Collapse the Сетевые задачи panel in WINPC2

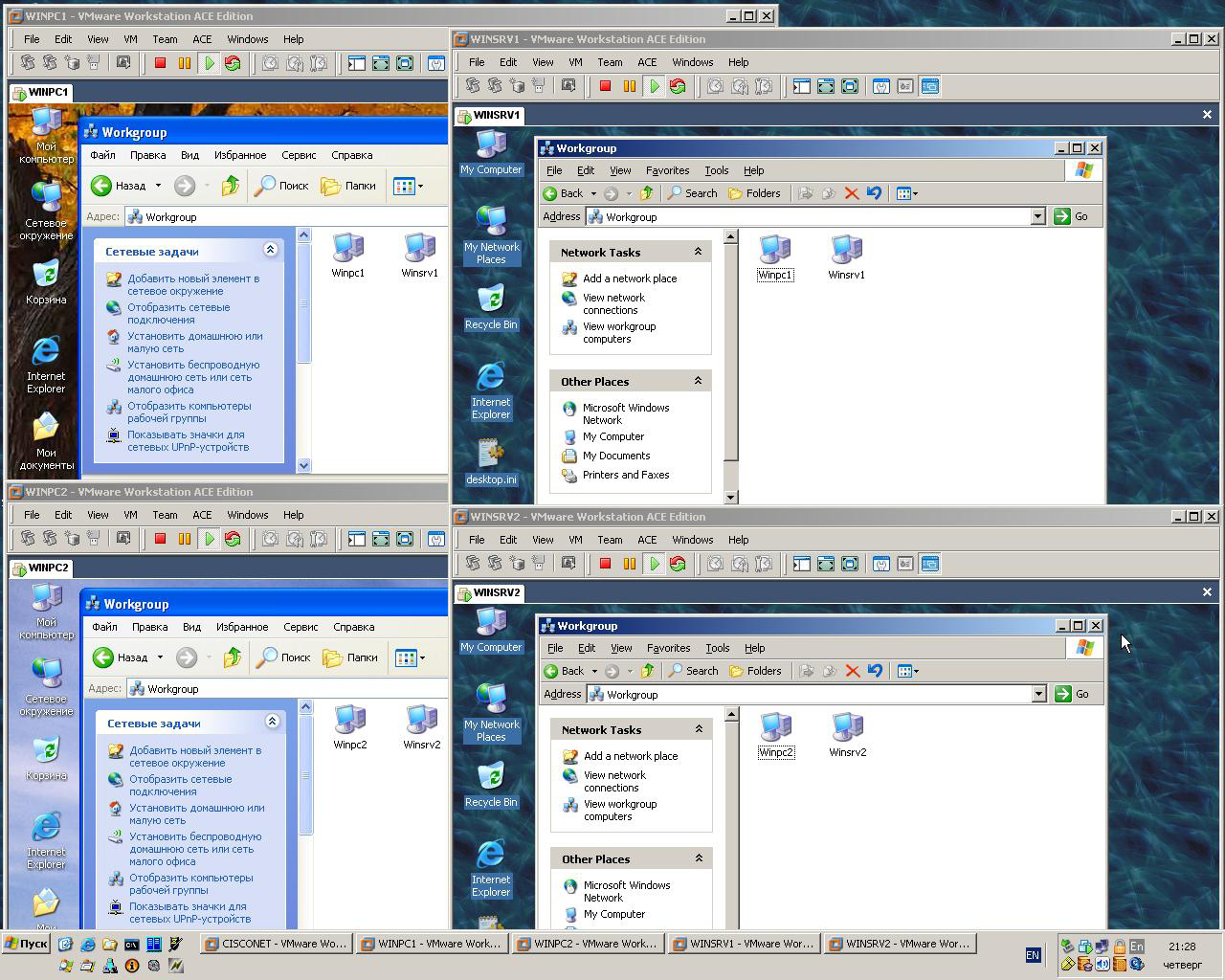(272, 722)
